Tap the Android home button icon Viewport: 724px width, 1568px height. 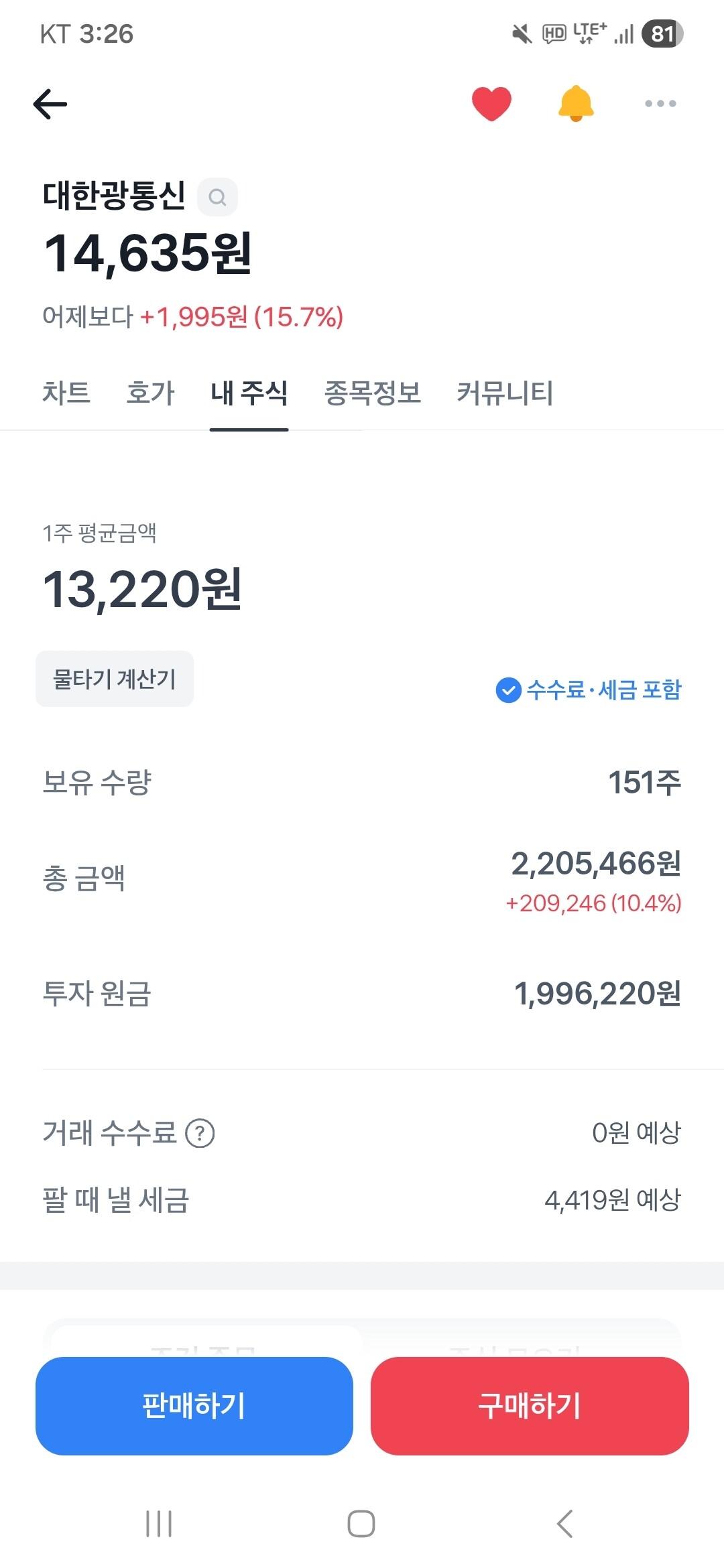(361, 1524)
